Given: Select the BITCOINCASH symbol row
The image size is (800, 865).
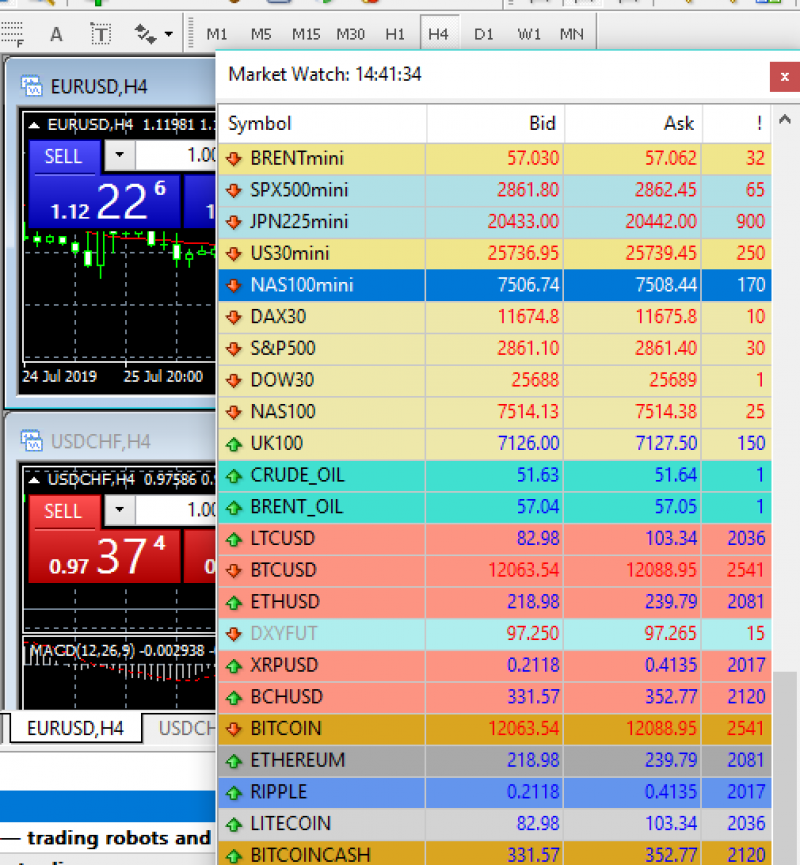Looking at the screenshot, I should tap(494, 854).
